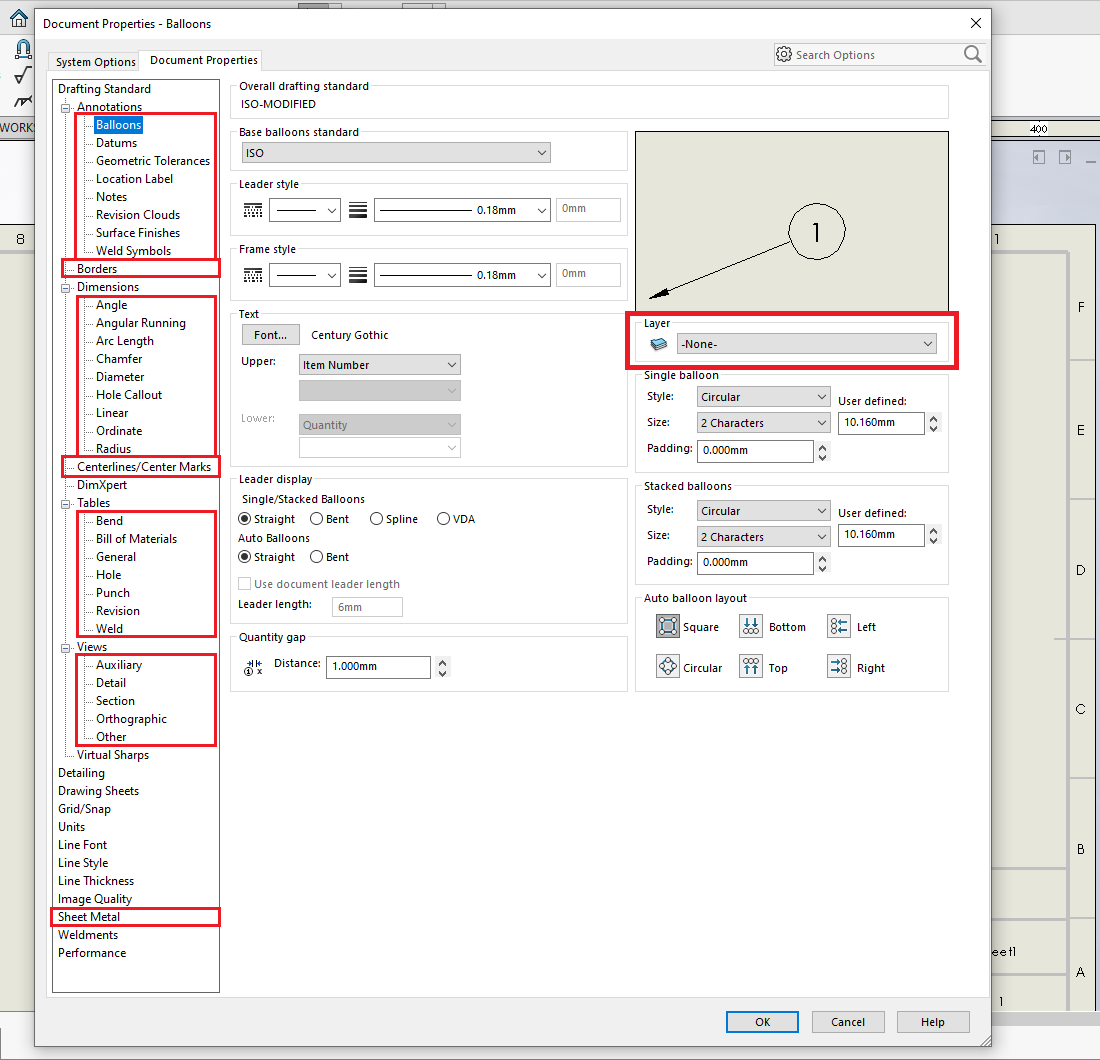Image resolution: width=1100 pixels, height=1060 pixels.
Task: Increase the Quantity gap Distance stepper
Action: coord(444,662)
